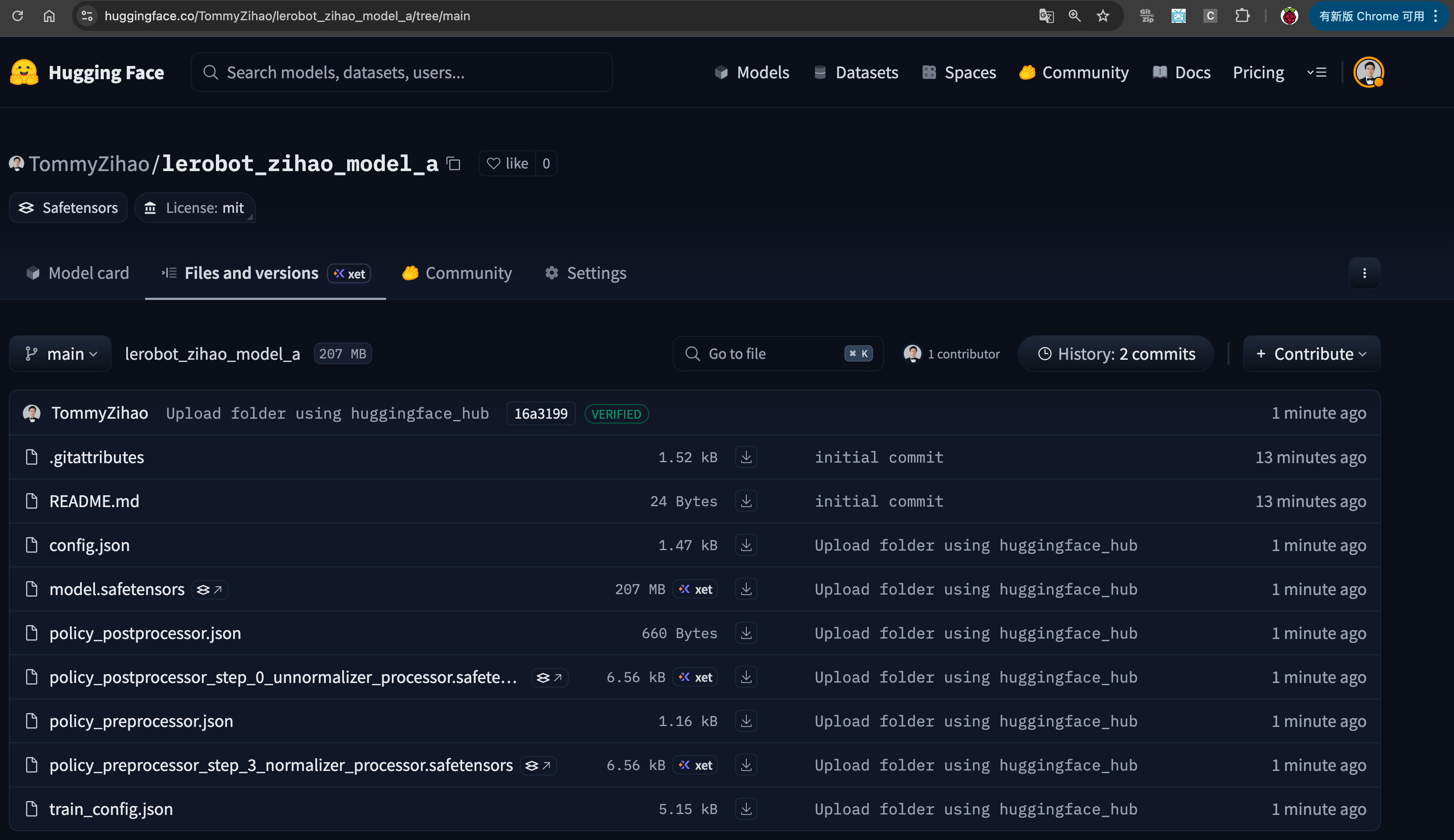This screenshot has height=840, width=1454.
Task: Open commit hash 16a3199
Action: pos(541,414)
